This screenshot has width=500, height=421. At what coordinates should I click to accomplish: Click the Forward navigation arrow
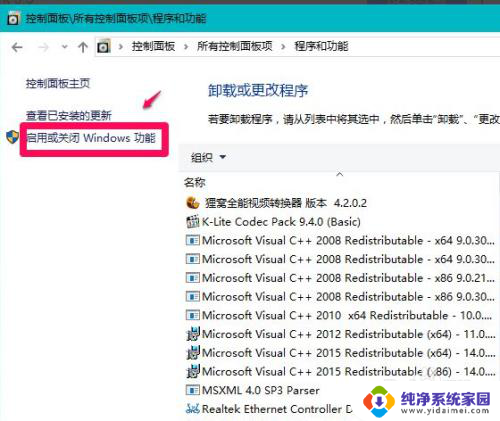(x=43, y=47)
